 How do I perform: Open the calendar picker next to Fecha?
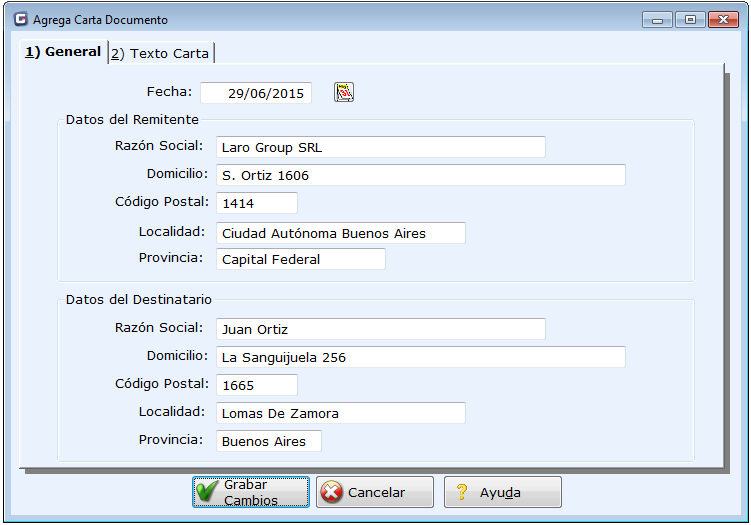[344, 93]
